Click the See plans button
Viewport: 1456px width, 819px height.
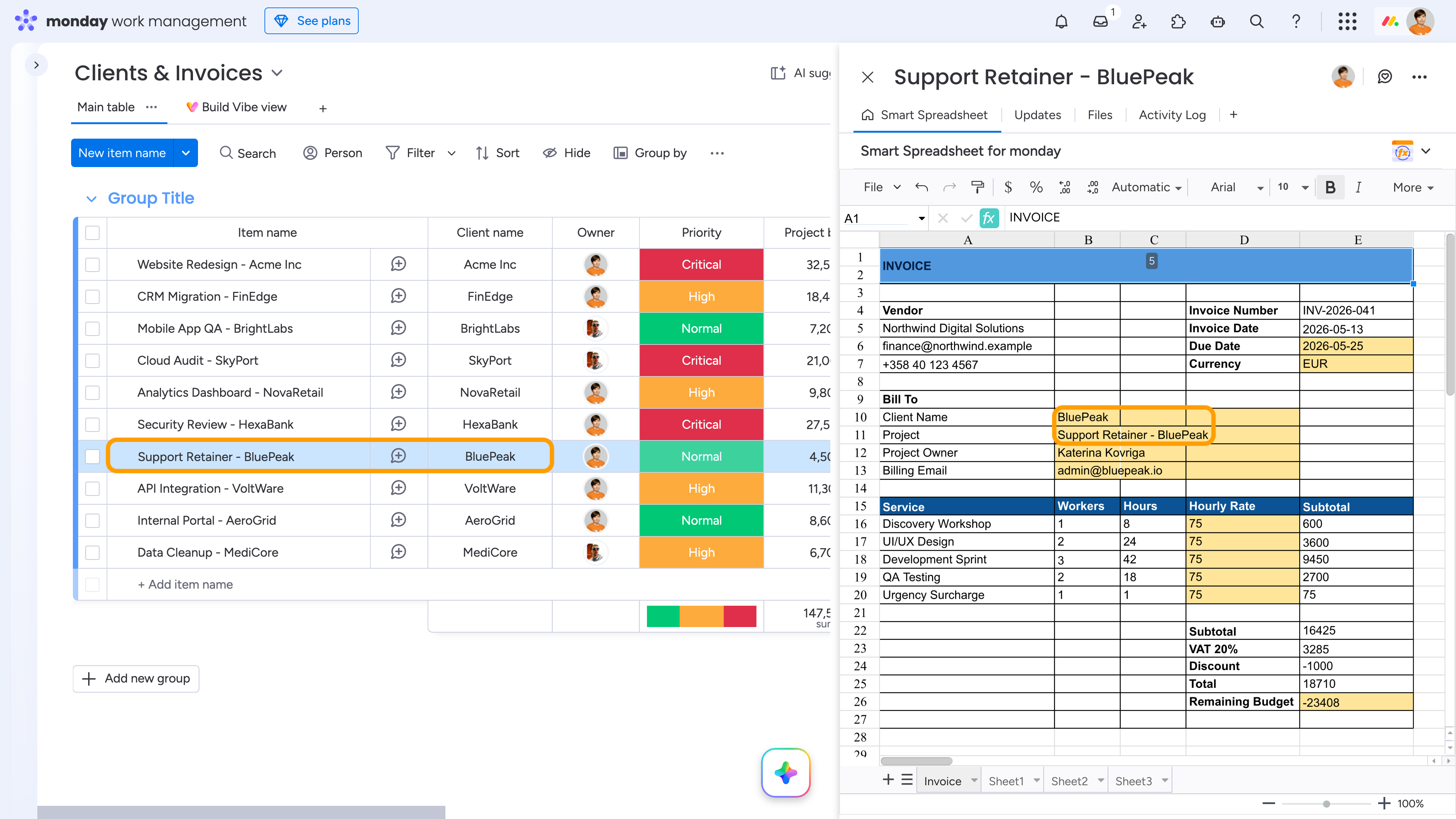tap(311, 21)
